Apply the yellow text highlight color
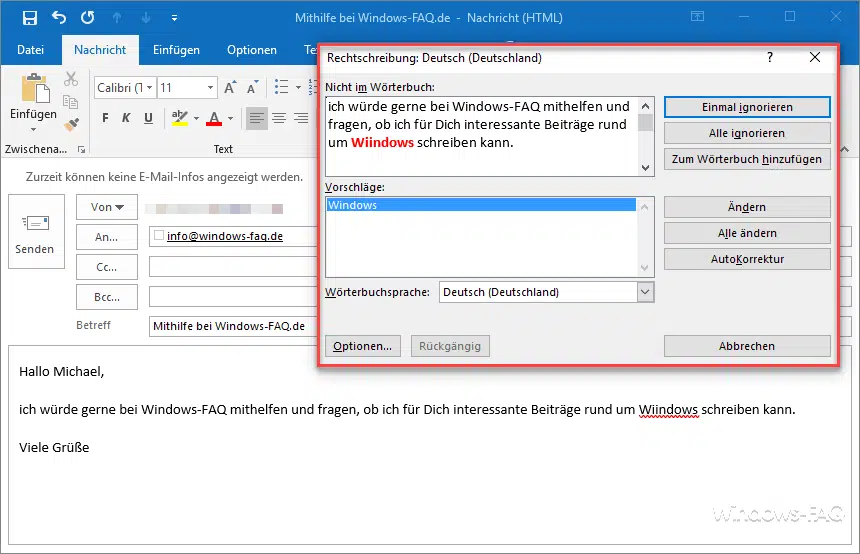The height and width of the screenshot is (554, 860). click(x=180, y=119)
